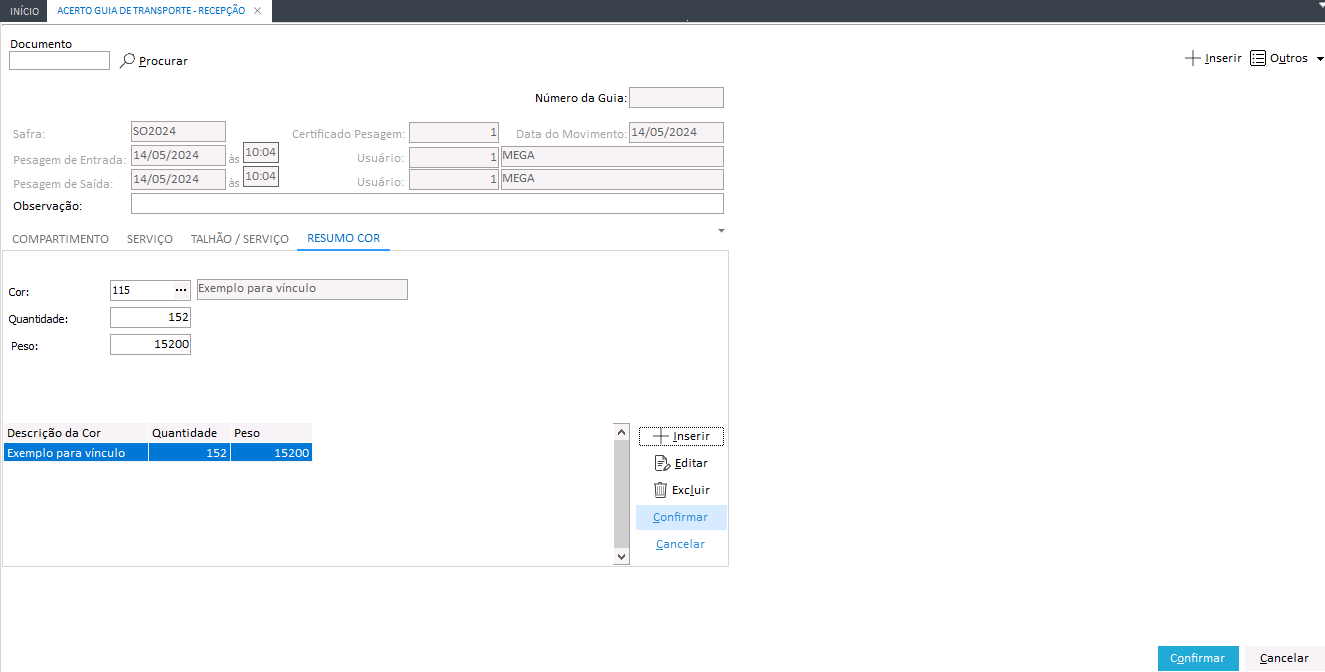Click the Cor code field showing 115

pos(141,289)
